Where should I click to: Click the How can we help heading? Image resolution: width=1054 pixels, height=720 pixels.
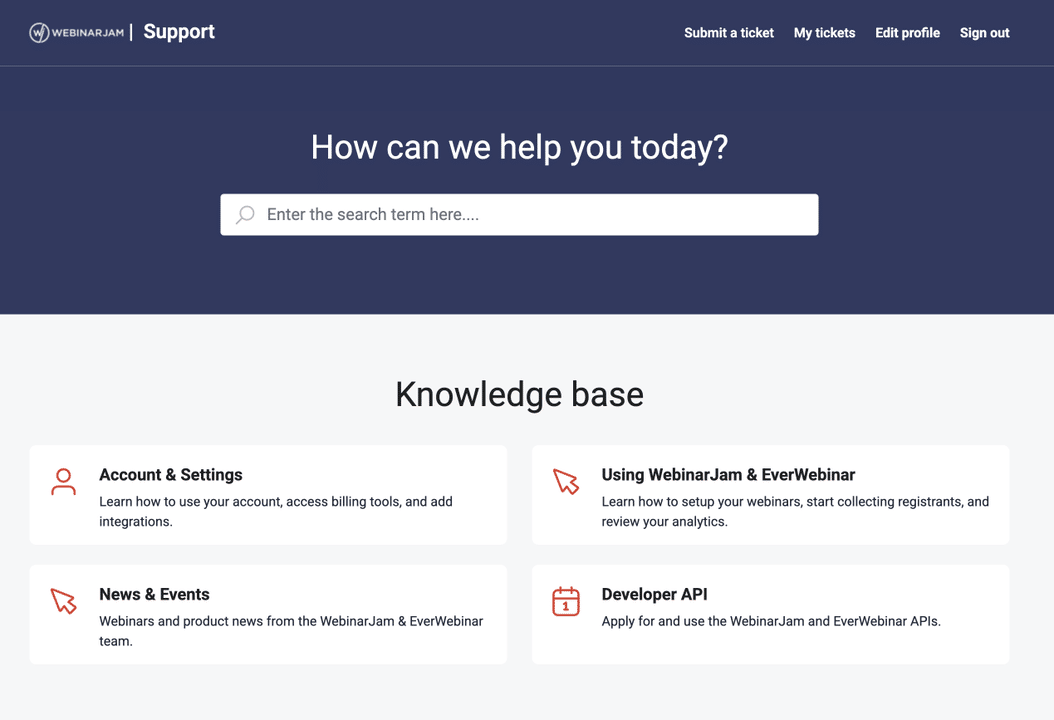tap(519, 146)
